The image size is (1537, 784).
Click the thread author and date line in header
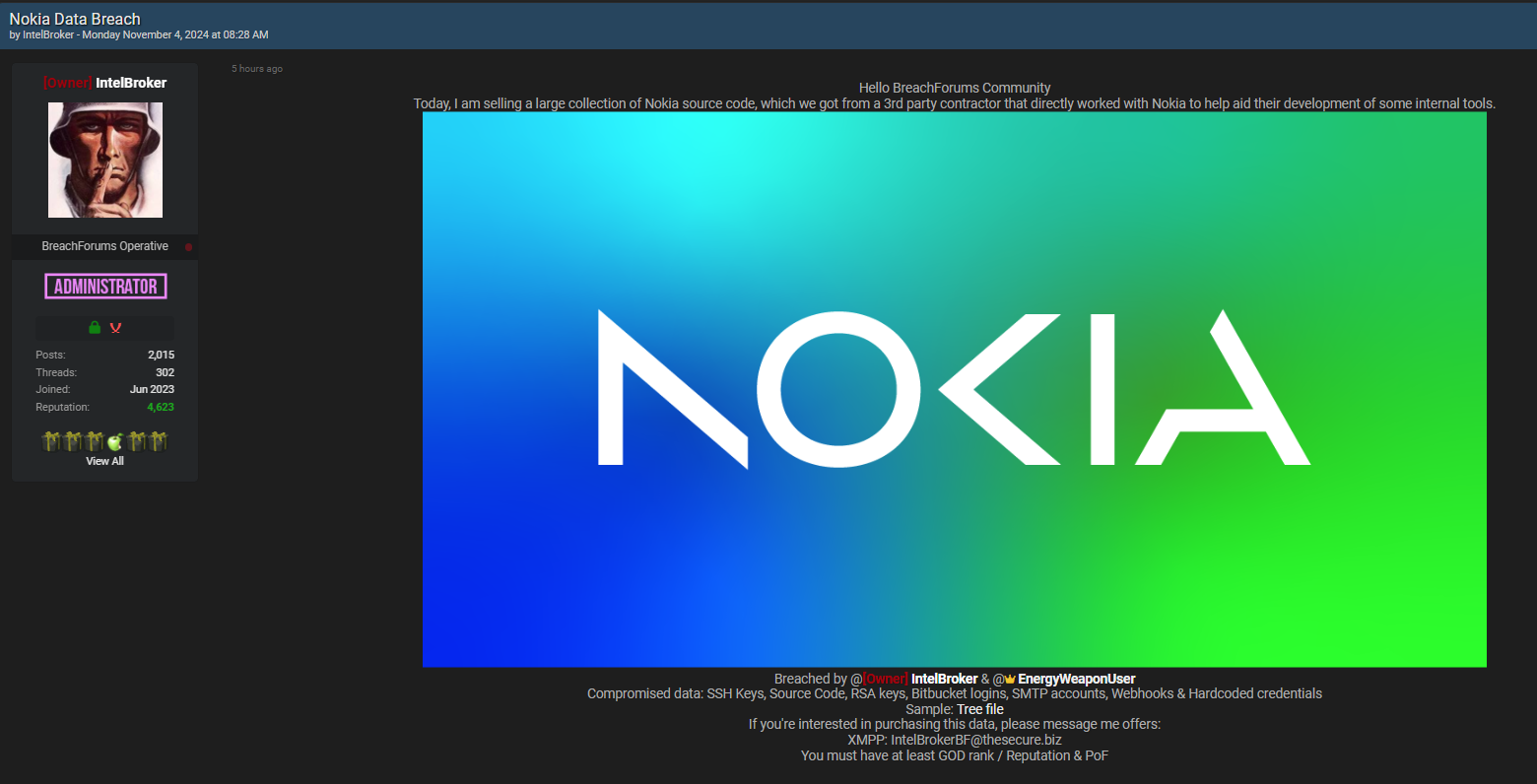139,34
